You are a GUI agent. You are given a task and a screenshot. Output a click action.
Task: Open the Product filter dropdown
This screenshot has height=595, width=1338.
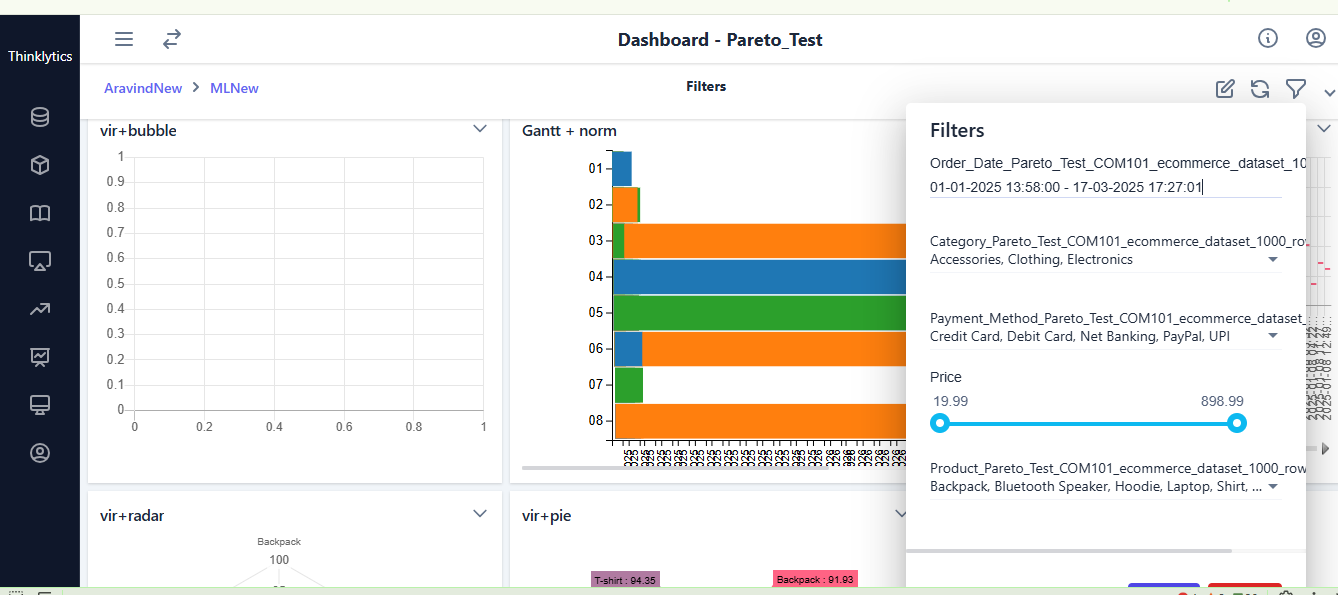[x=1273, y=487]
